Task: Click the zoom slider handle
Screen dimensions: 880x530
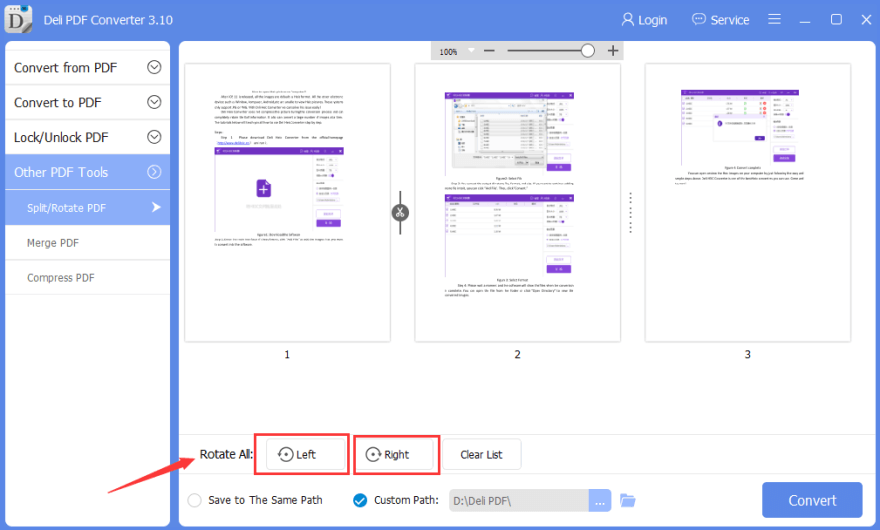Action: (x=588, y=51)
